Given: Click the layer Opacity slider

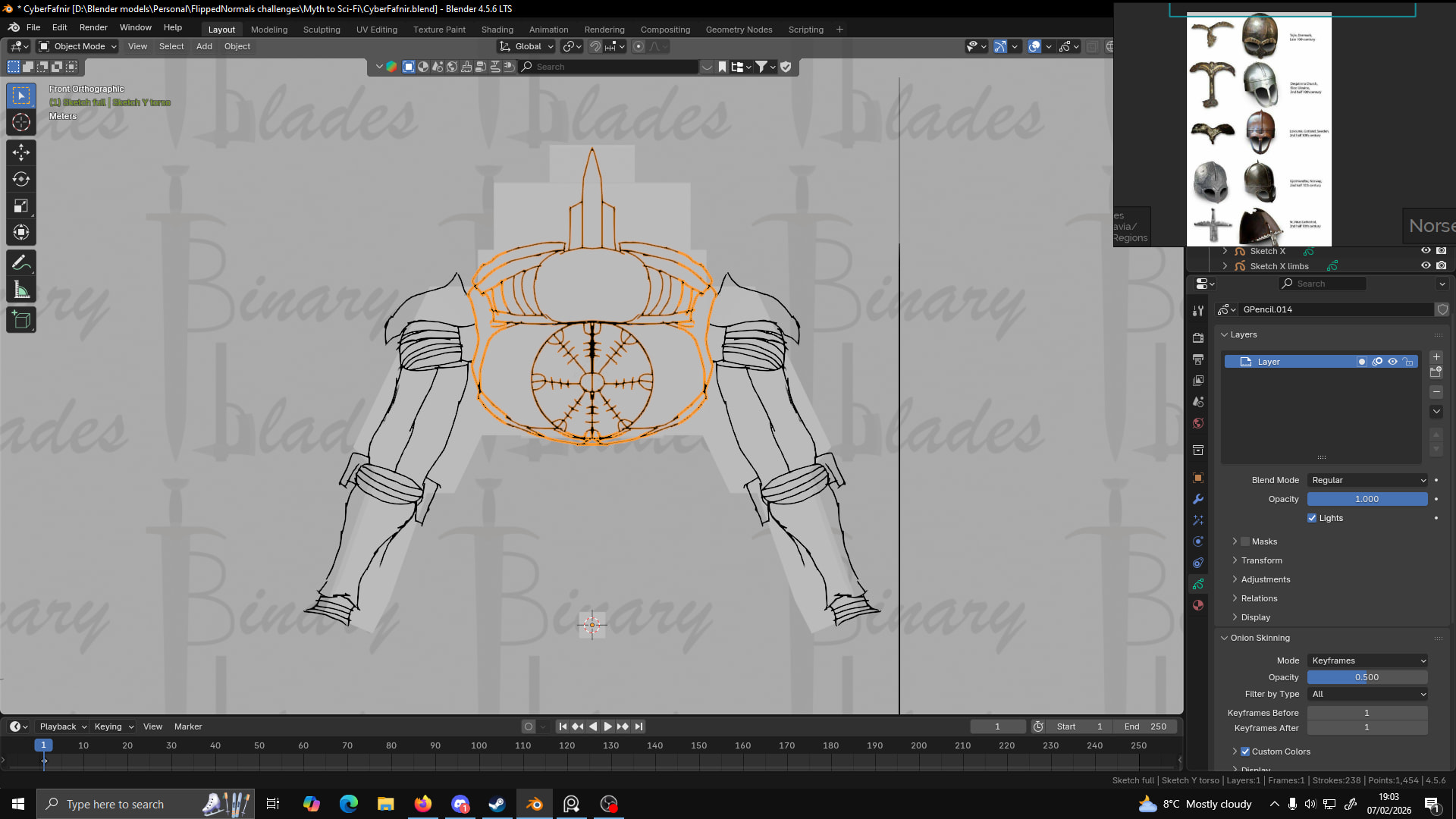Looking at the screenshot, I should point(1367,499).
